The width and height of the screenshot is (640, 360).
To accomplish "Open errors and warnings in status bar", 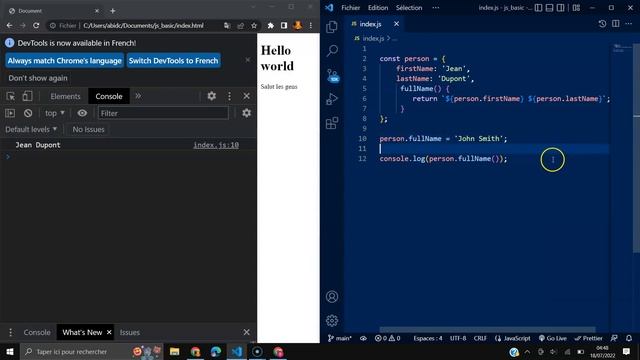I will coord(387,338).
